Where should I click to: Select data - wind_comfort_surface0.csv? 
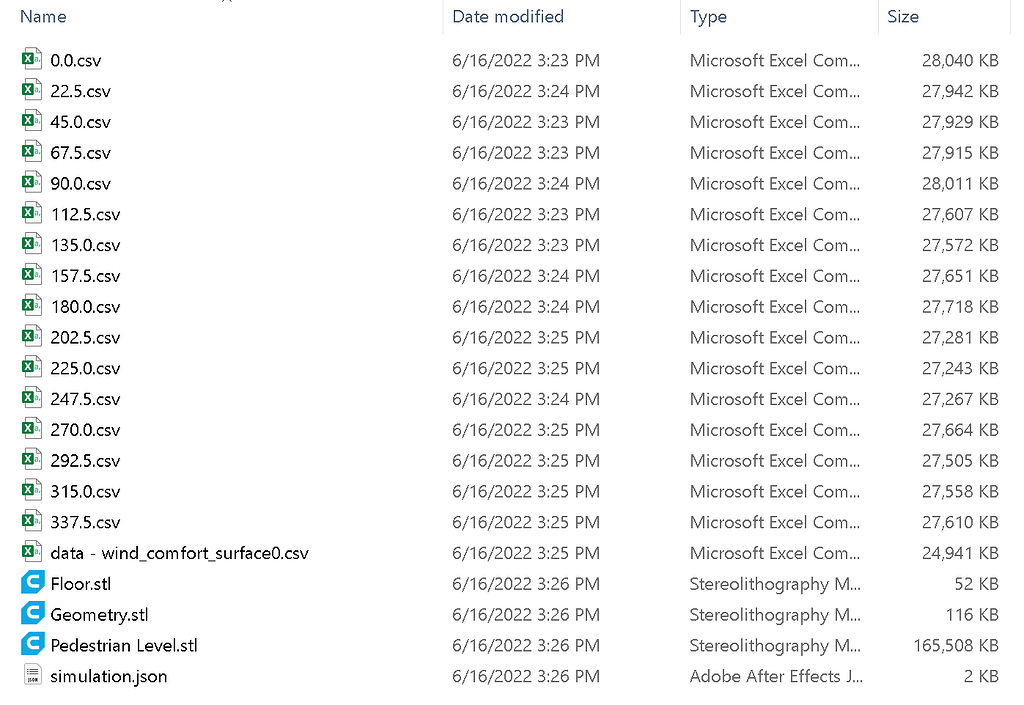tap(180, 552)
